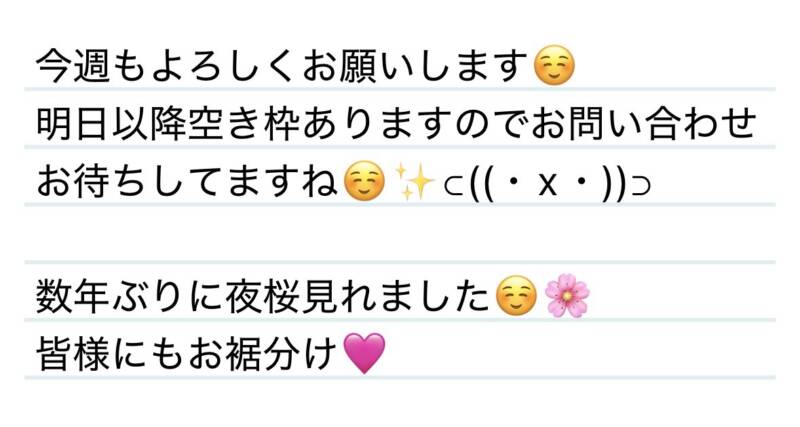This screenshot has width=800, height=427.
Task: Click the left ⊂ hand of the kaomoji
Action: click(x=453, y=187)
